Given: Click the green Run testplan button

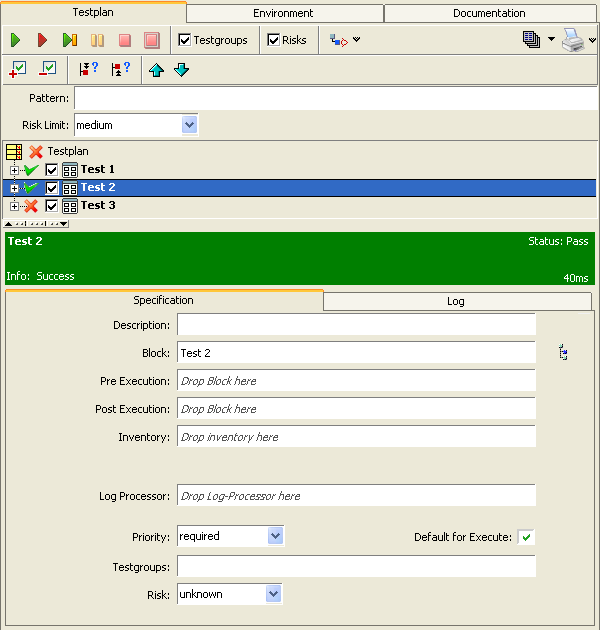Looking at the screenshot, I should (x=16, y=40).
